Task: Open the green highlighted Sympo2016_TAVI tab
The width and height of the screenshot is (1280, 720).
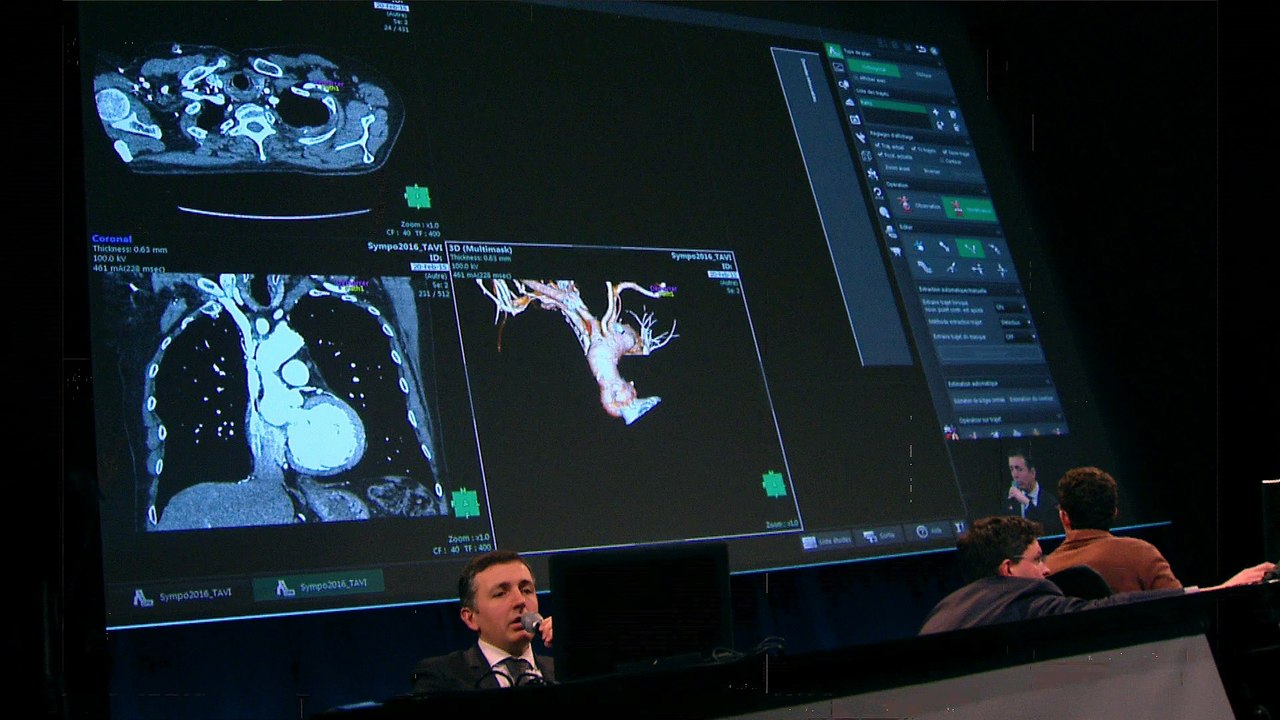Action: tap(319, 585)
